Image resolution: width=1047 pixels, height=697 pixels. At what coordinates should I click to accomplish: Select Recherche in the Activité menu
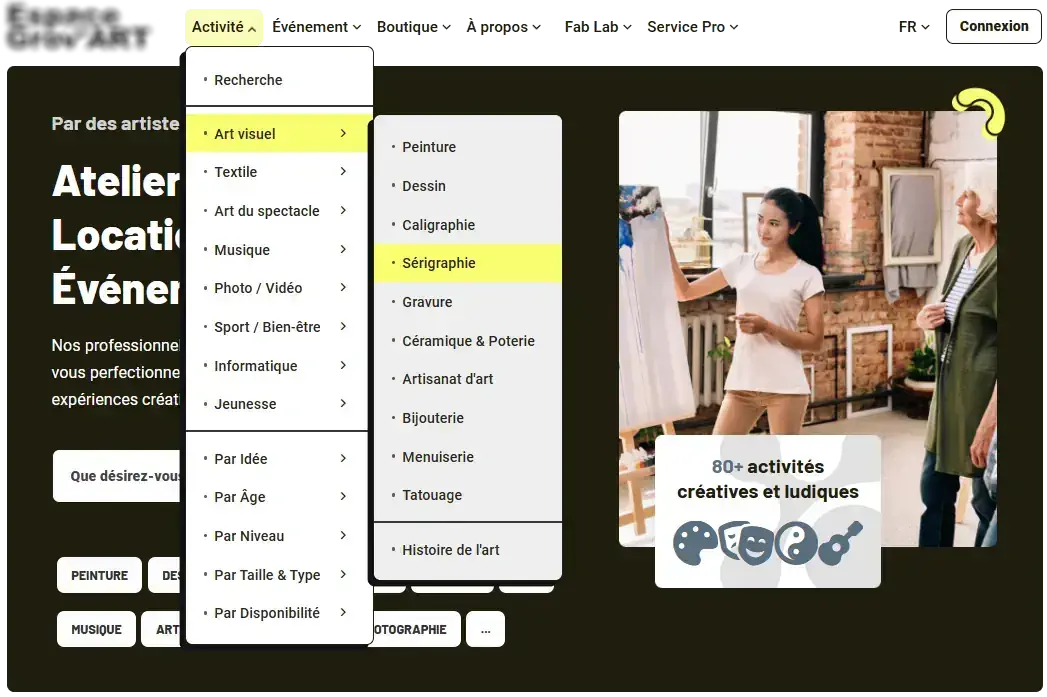[x=248, y=80]
